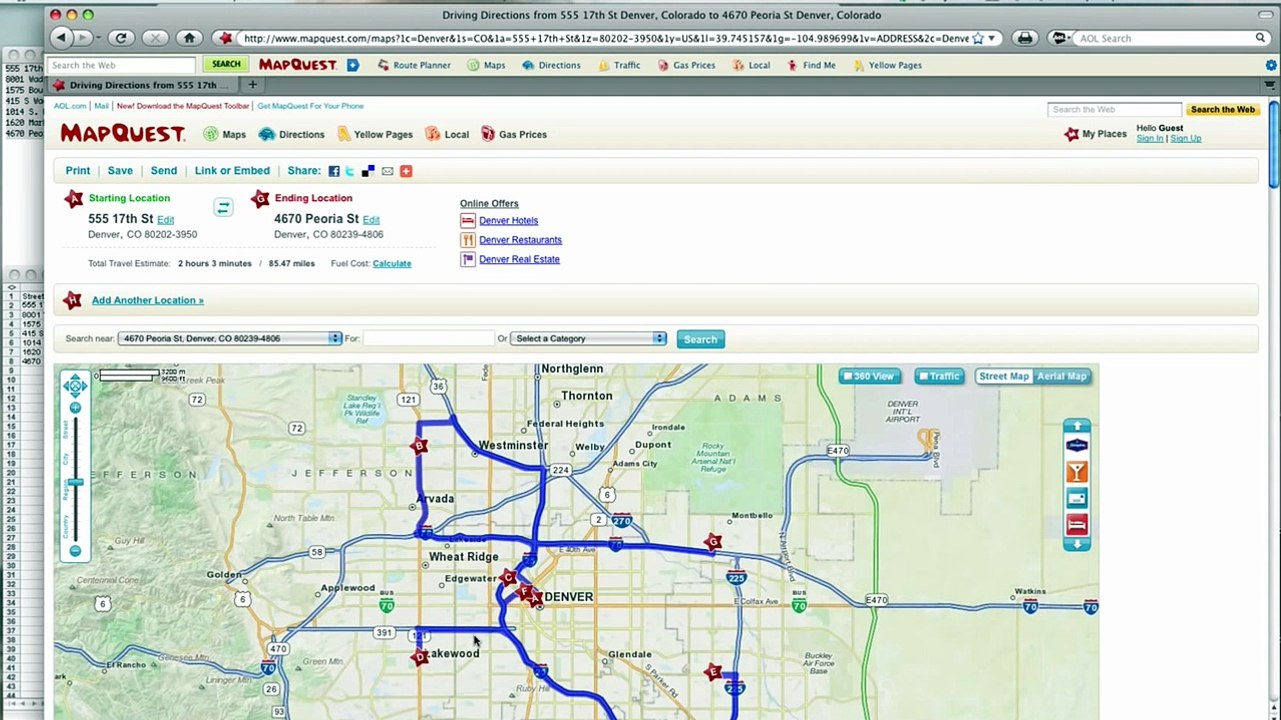Screen dimensions: 1281x720
Task: Click green SEARCH toolbar button
Action: pos(226,64)
